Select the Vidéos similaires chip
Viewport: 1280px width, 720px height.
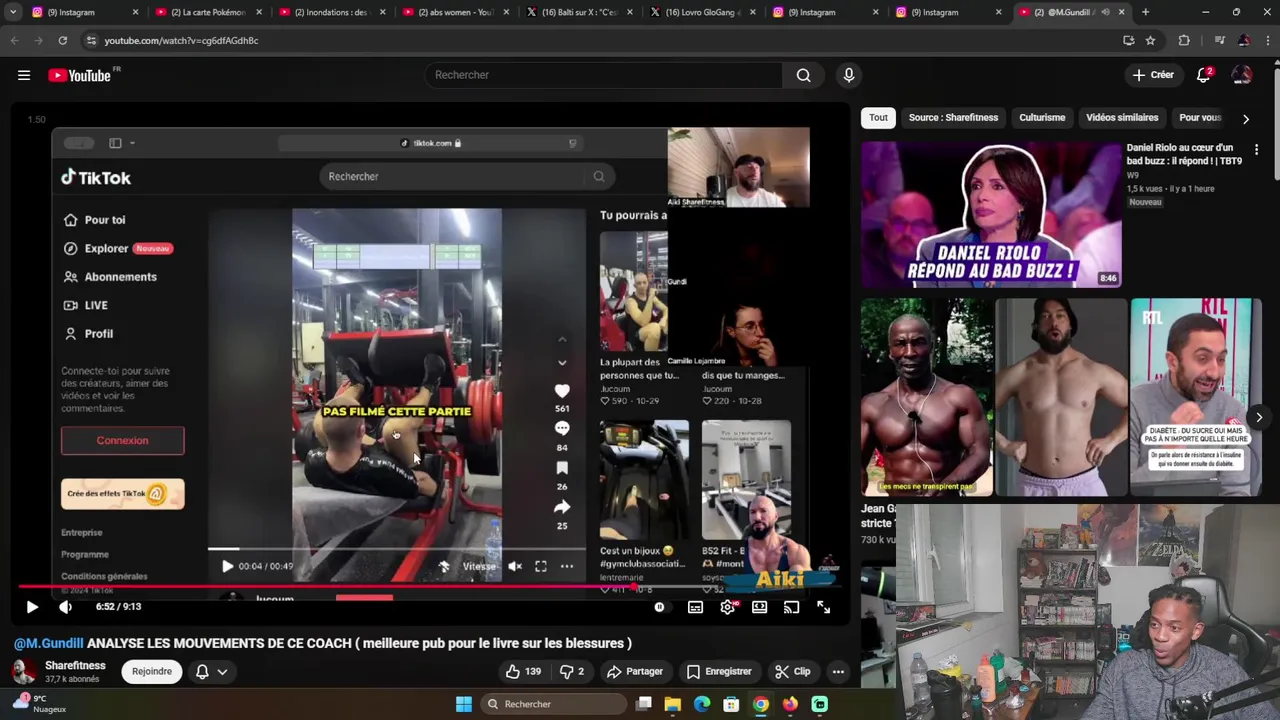pyautogui.click(x=1122, y=117)
